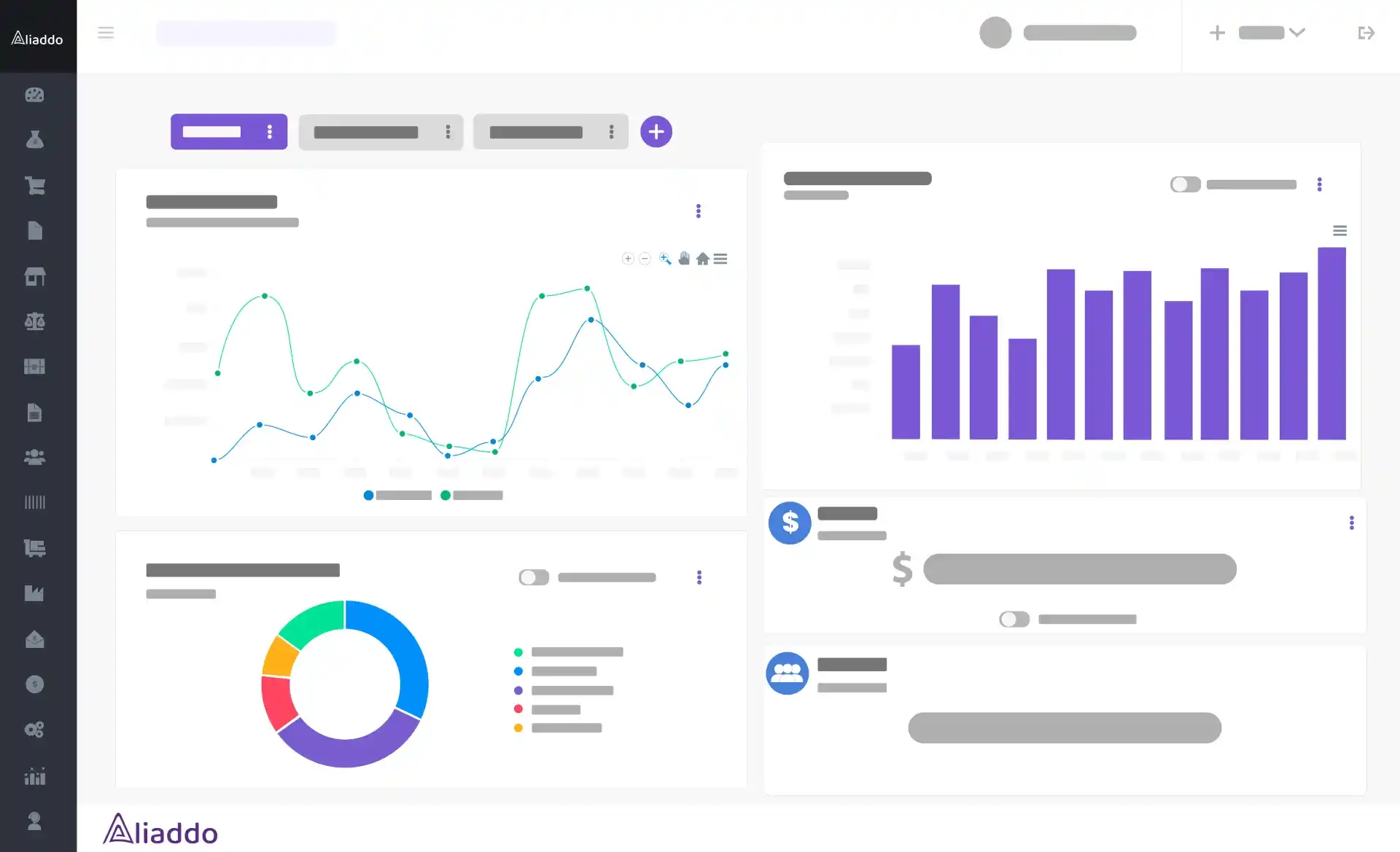Click the reports/documents icon in sidebar
The width and height of the screenshot is (1400, 852).
pyautogui.click(x=35, y=230)
